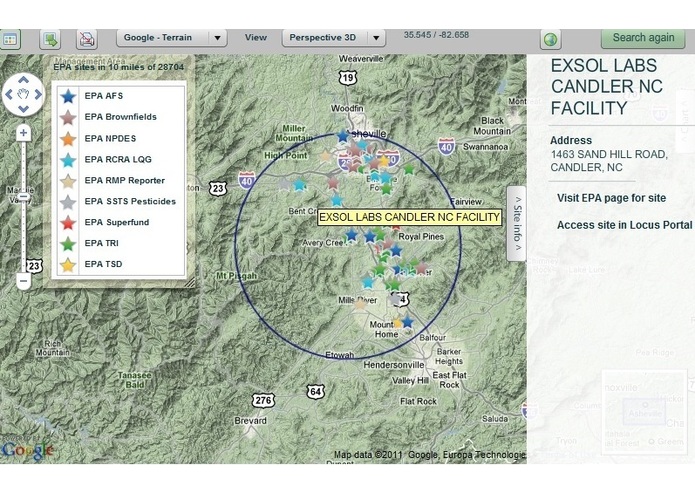The width and height of the screenshot is (695, 494).
Task: Click EPA Superfund legend star
Action: (68, 222)
